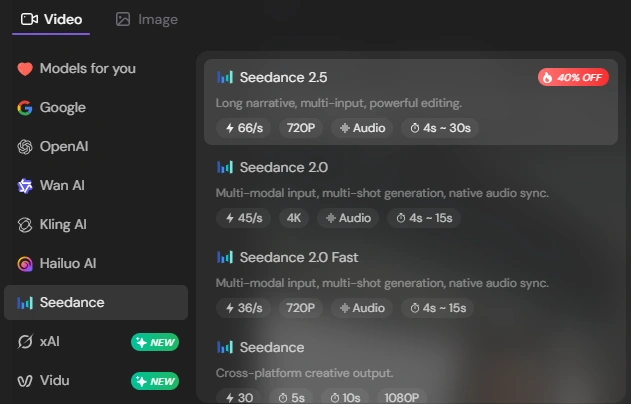Select Seedance in the sidebar
This screenshot has width=631, height=404.
[96, 303]
